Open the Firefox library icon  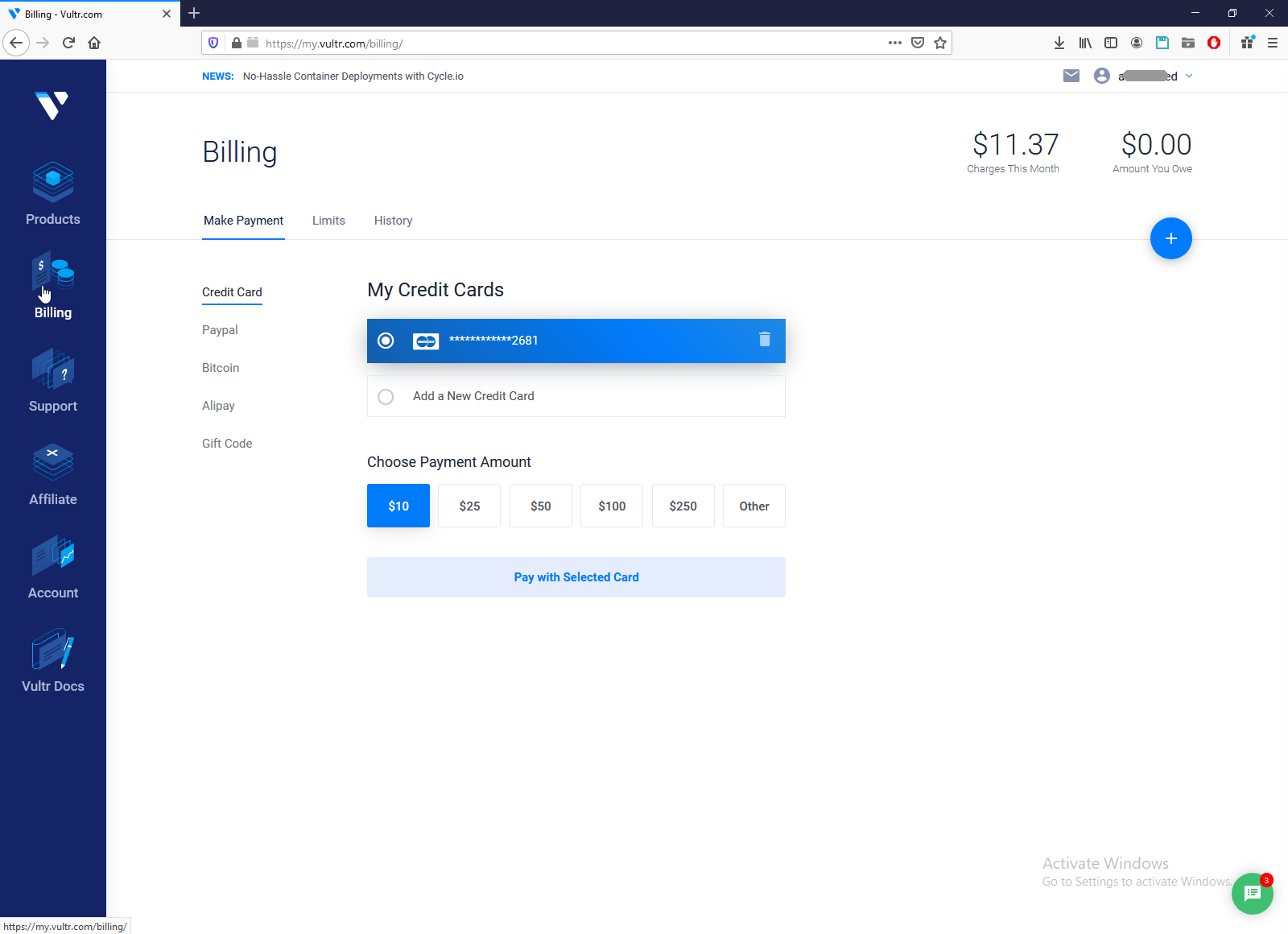1085,43
